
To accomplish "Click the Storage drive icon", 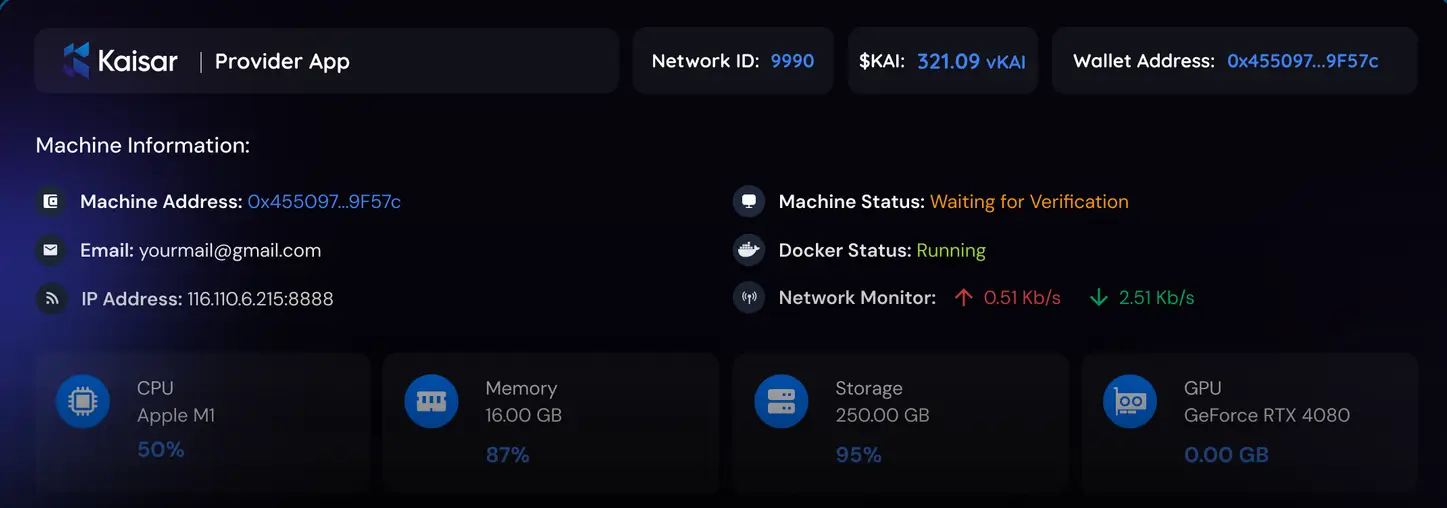I will click(x=780, y=402).
